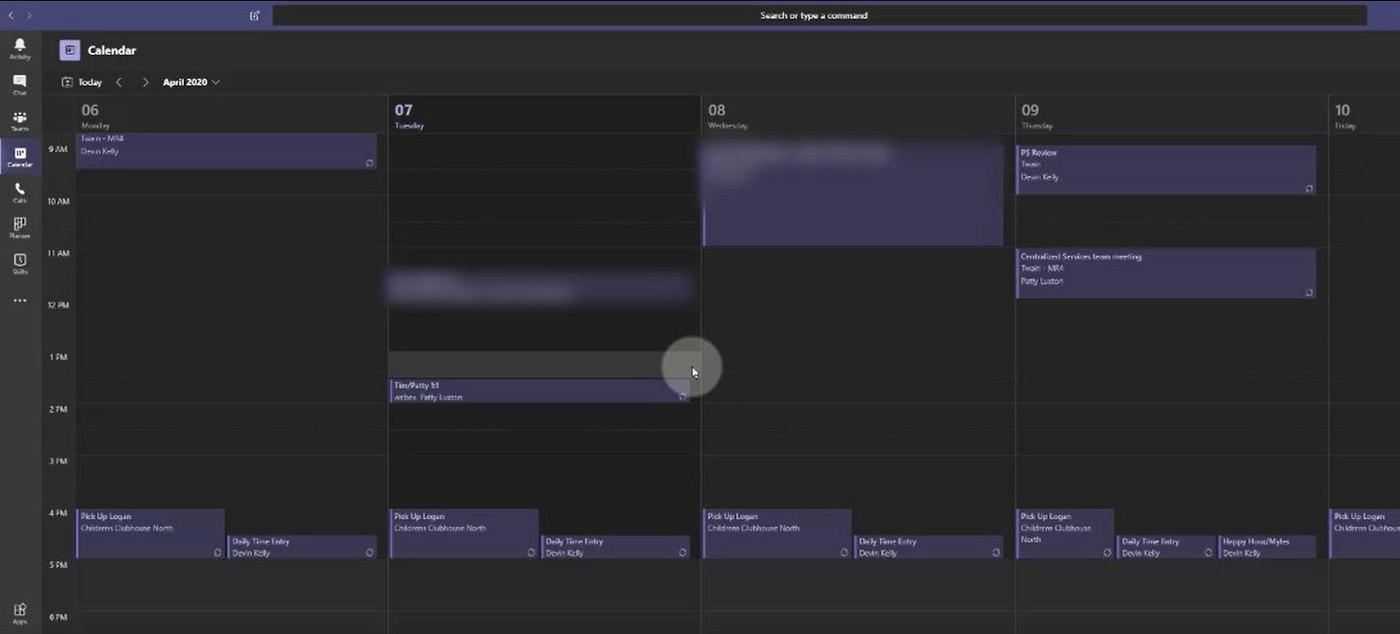Expand more apps via the sidebar ellipsis

point(19,299)
